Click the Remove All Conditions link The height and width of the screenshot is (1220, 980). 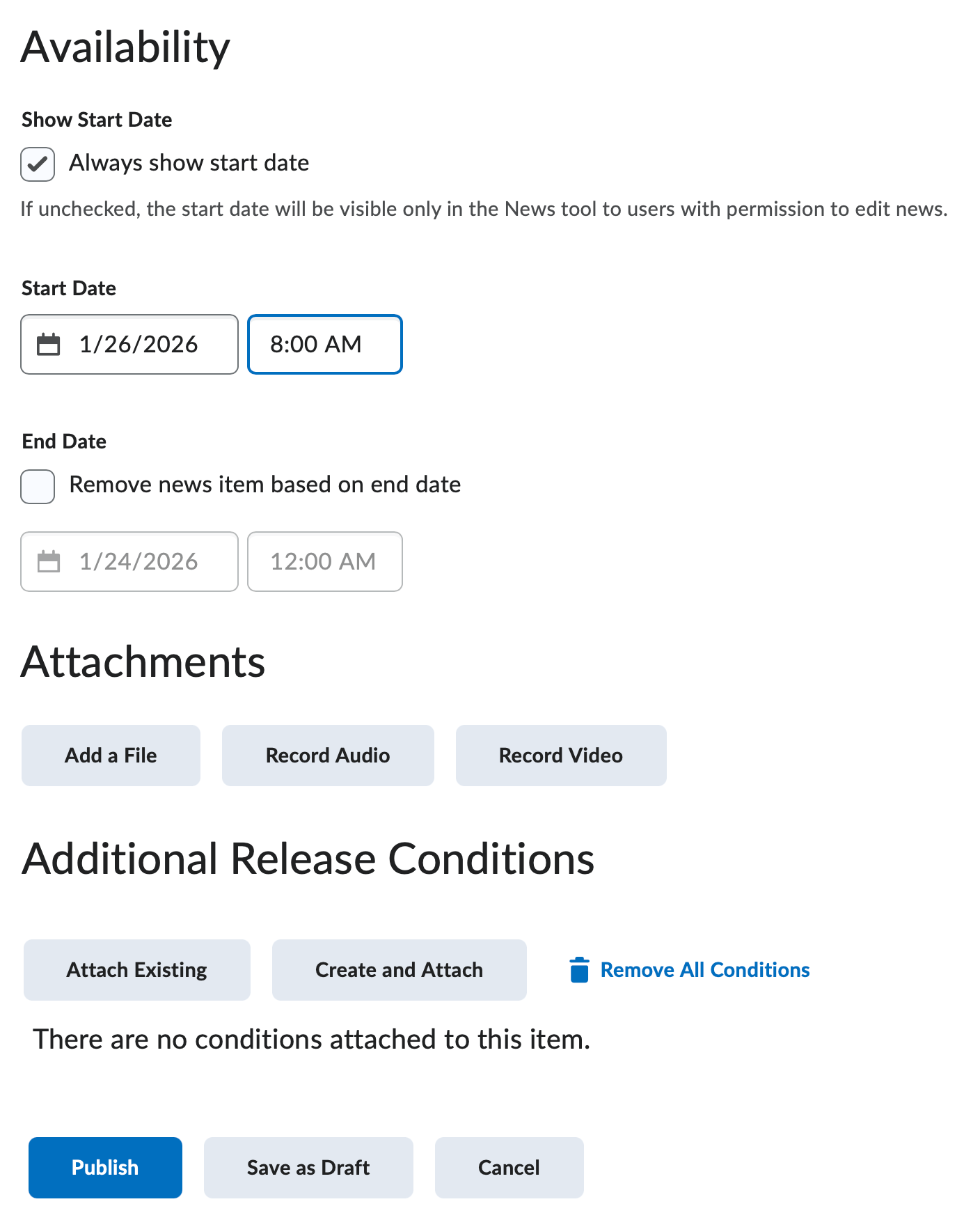pos(704,969)
